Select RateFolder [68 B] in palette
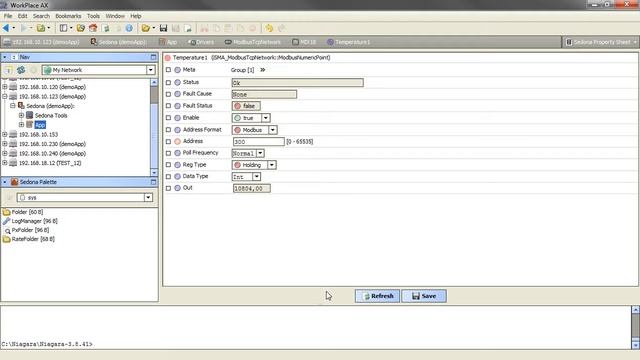The height and width of the screenshot is (360, 640). [x=33, y=239]
